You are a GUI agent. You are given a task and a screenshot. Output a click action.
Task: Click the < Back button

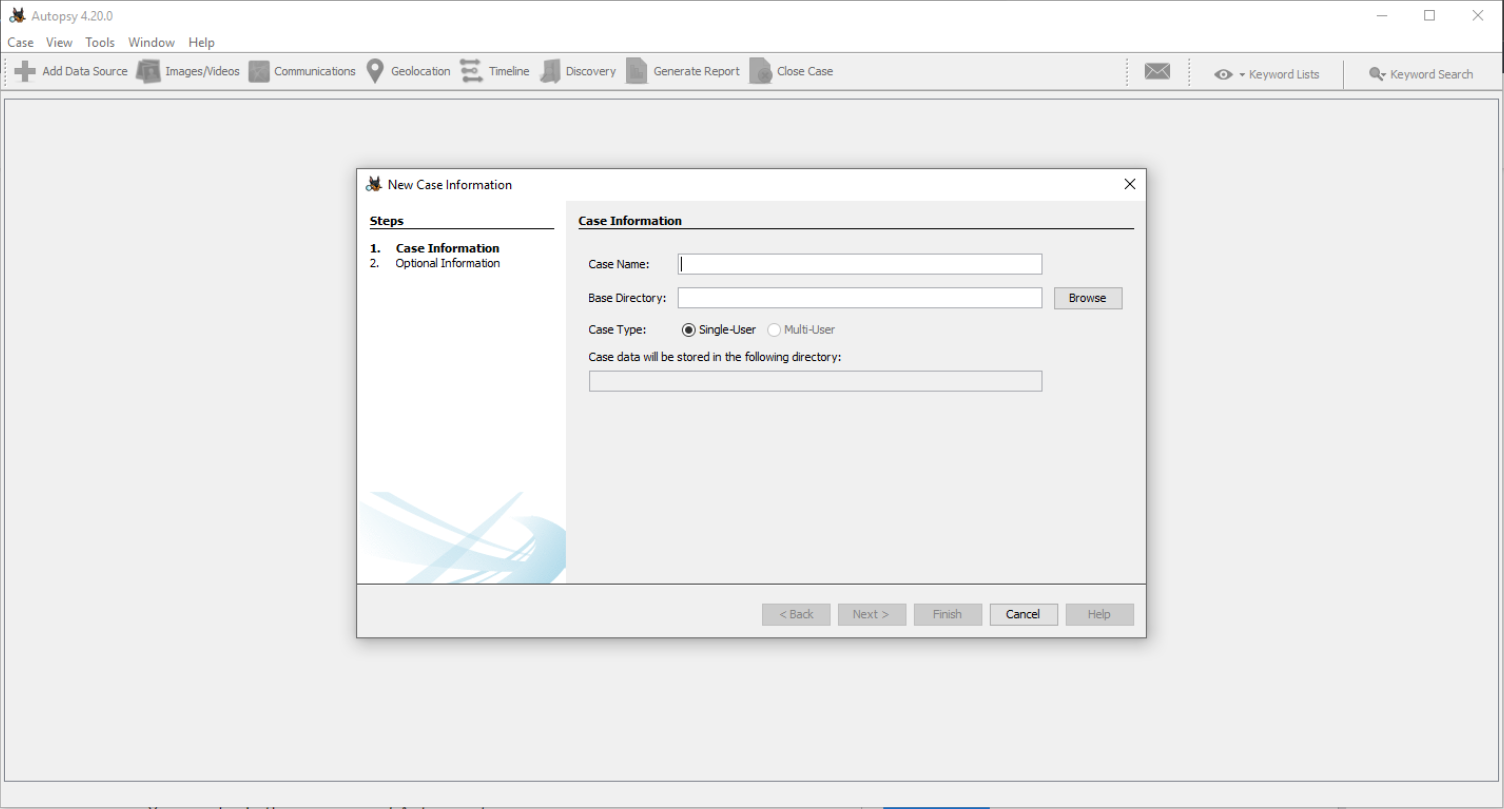click(796, 614)
